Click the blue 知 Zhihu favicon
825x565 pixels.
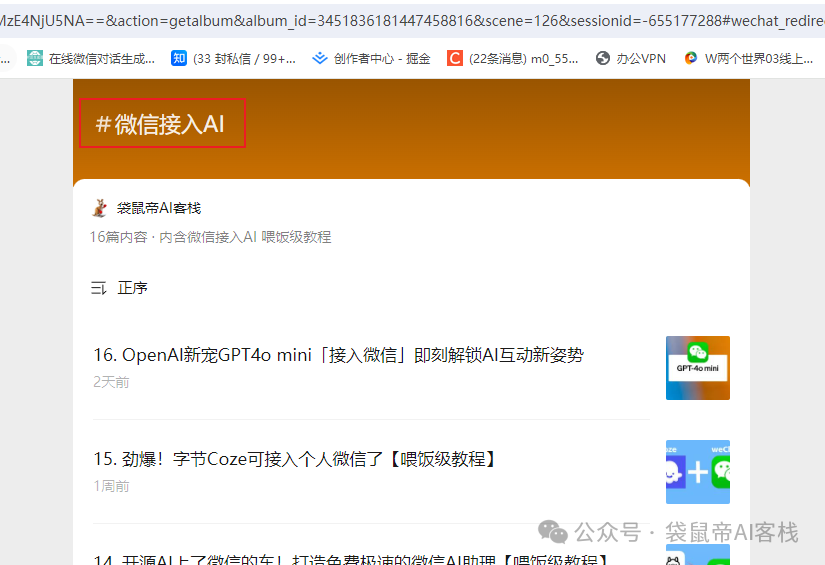[179, 58]
